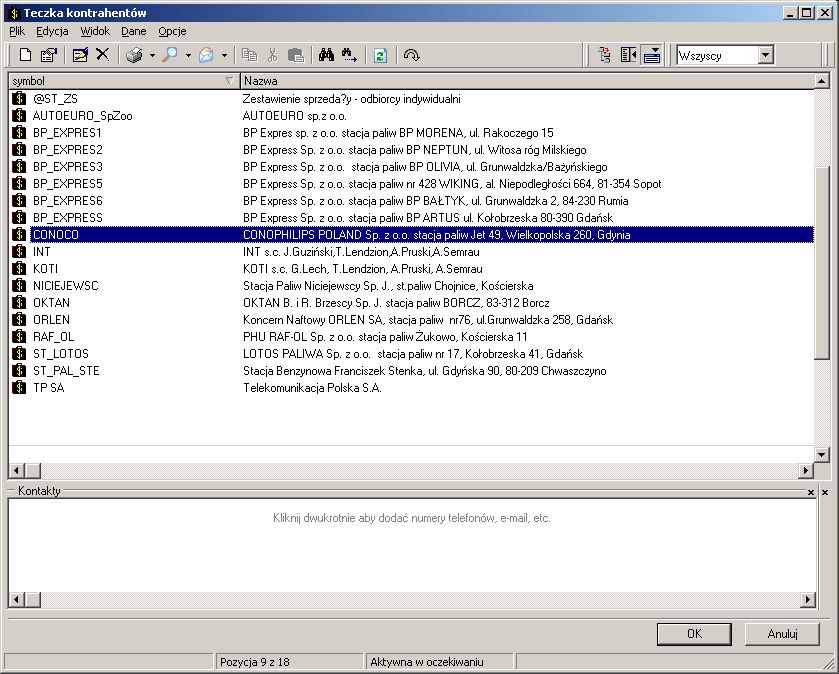This screenshot has width=839, height=674.
Task: Click the Kontakty placeholder text about adding phones
Action: coord(411,518)
